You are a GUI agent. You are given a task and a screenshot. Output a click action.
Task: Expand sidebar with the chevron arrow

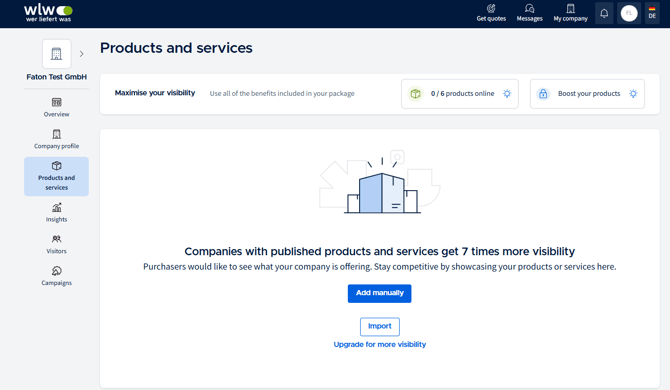[x=81, y=54]
